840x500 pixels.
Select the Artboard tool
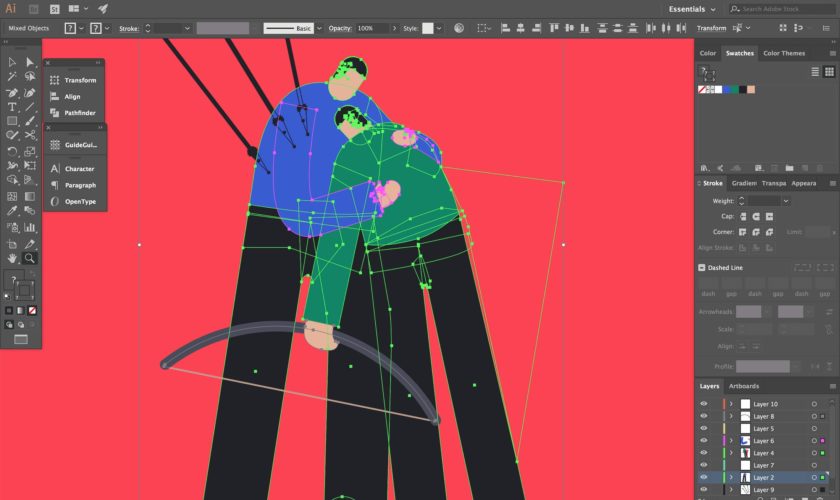(12, 244)
